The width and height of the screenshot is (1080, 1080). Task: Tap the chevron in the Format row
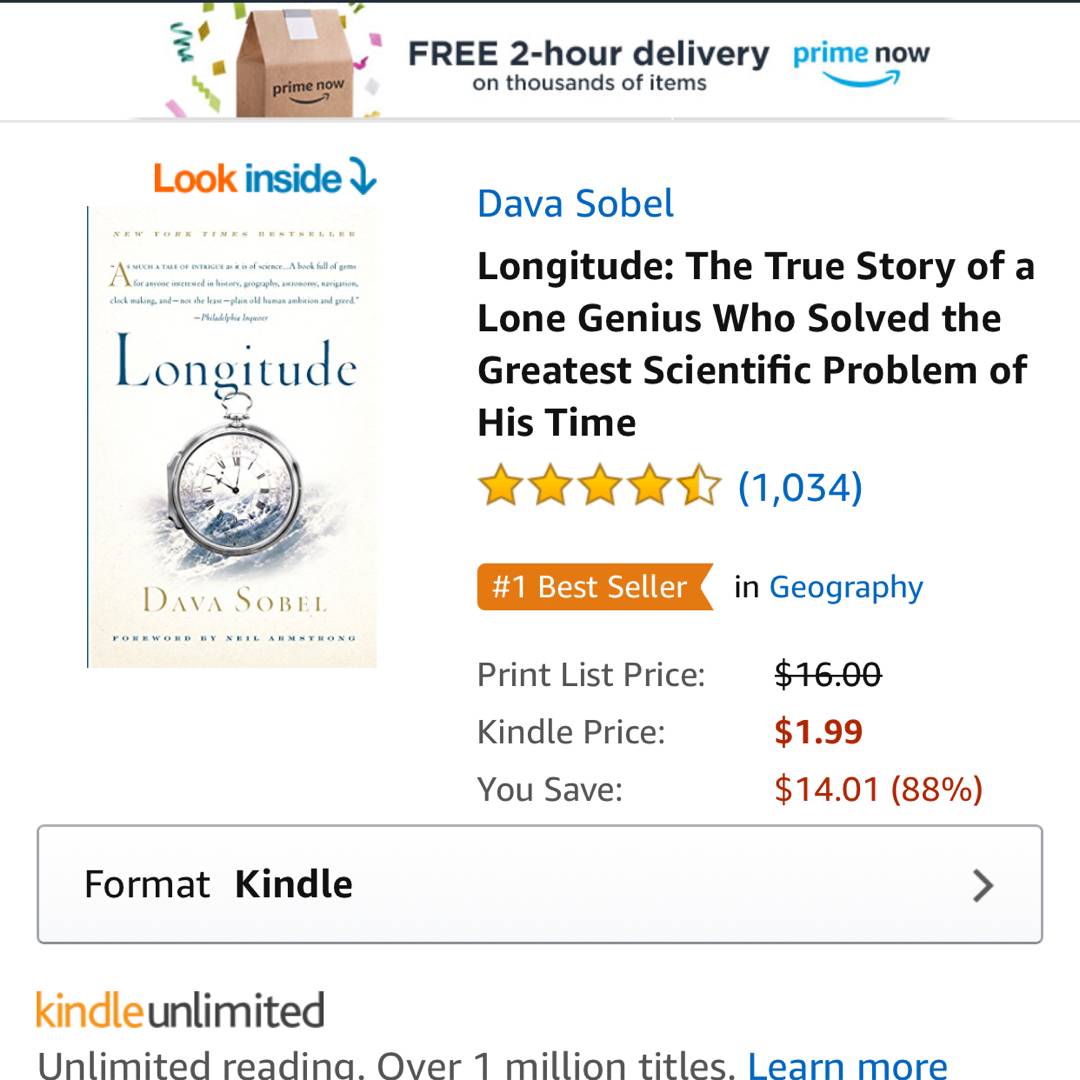[x=983, y=885]
